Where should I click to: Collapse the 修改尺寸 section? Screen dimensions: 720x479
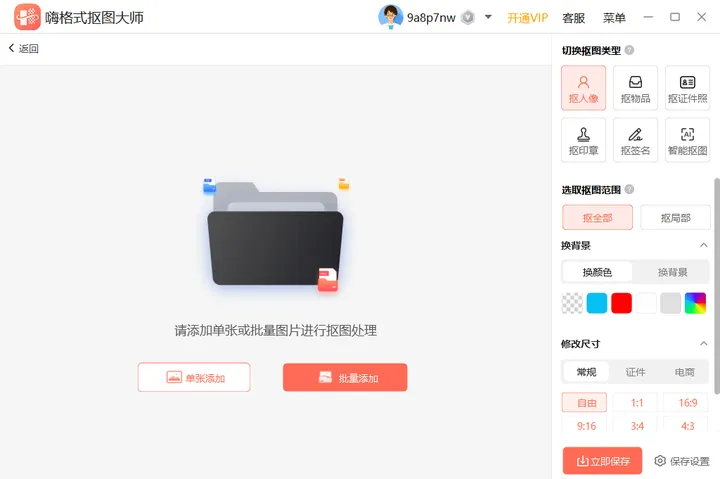pyautogui.click(x=703, y=344)
